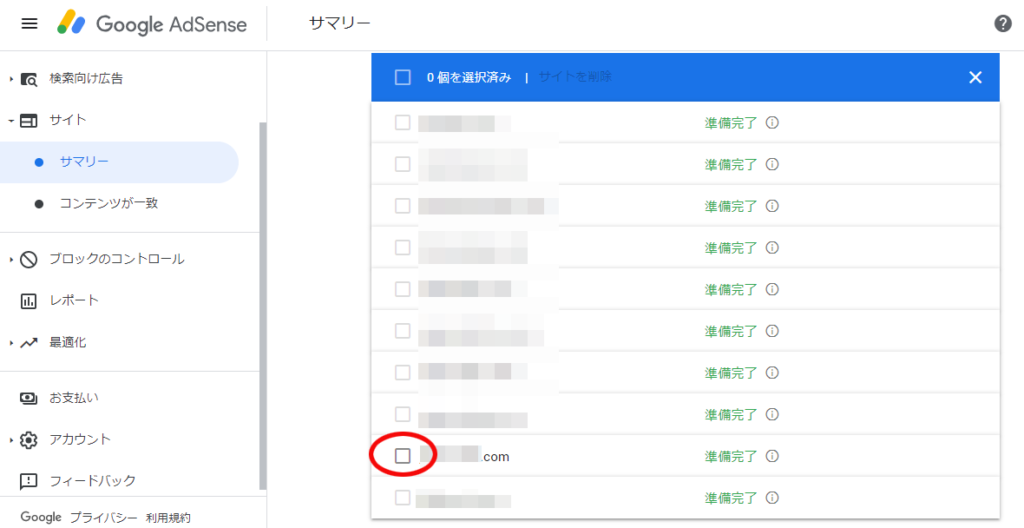Check the first site row checkbox
Viewport: 1024px width, 528px height.
[x=403, y=123]
